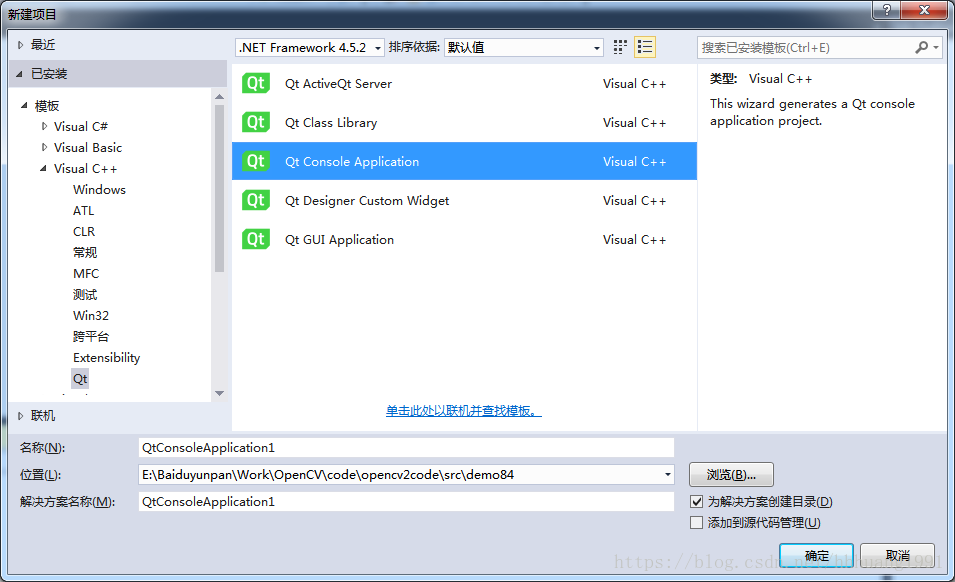
Task: Expand the Visual Basic node
Action: 44,147
